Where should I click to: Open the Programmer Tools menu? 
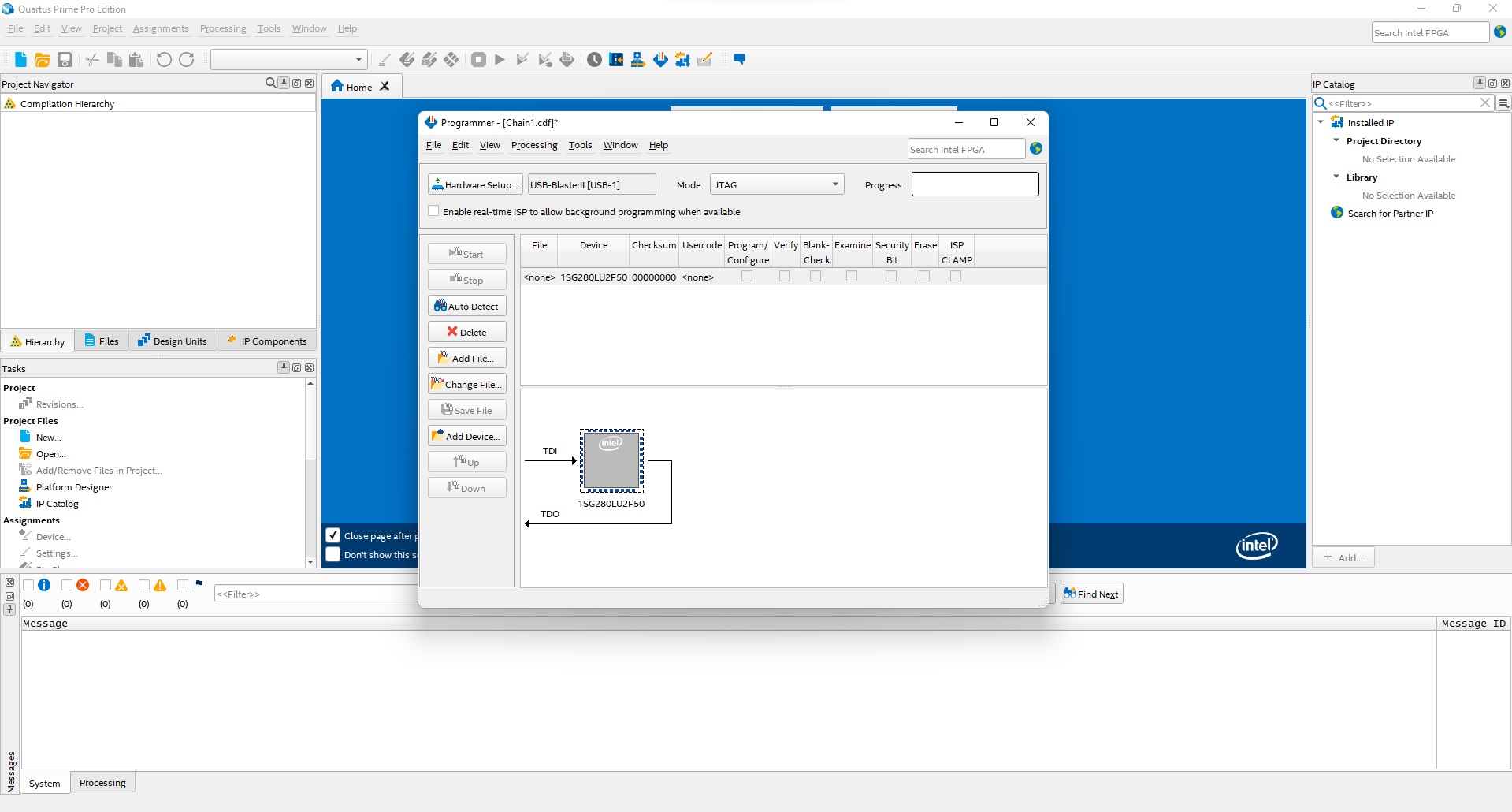[x=580, y=145]
